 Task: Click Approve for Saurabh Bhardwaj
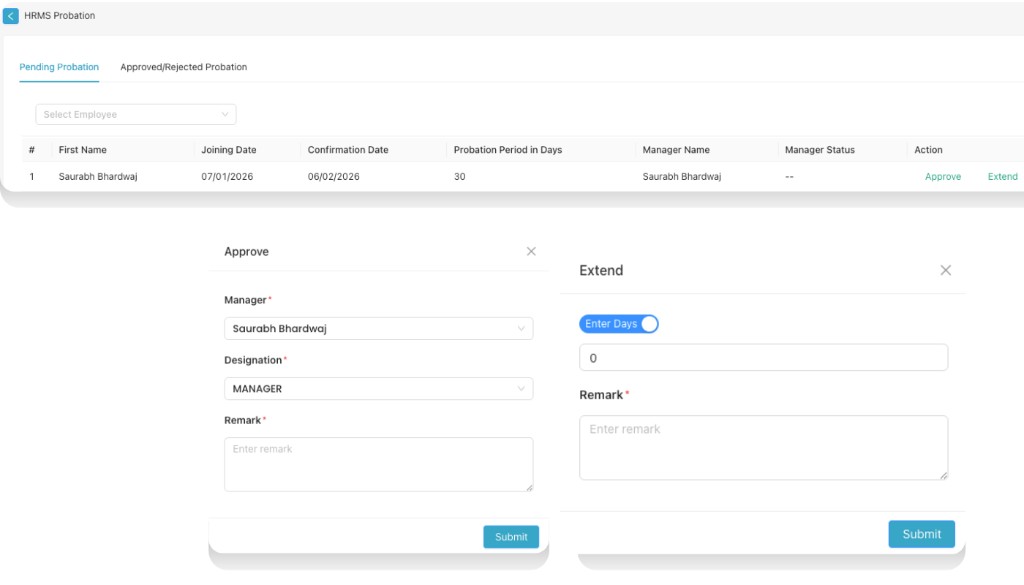coord(942,176)
